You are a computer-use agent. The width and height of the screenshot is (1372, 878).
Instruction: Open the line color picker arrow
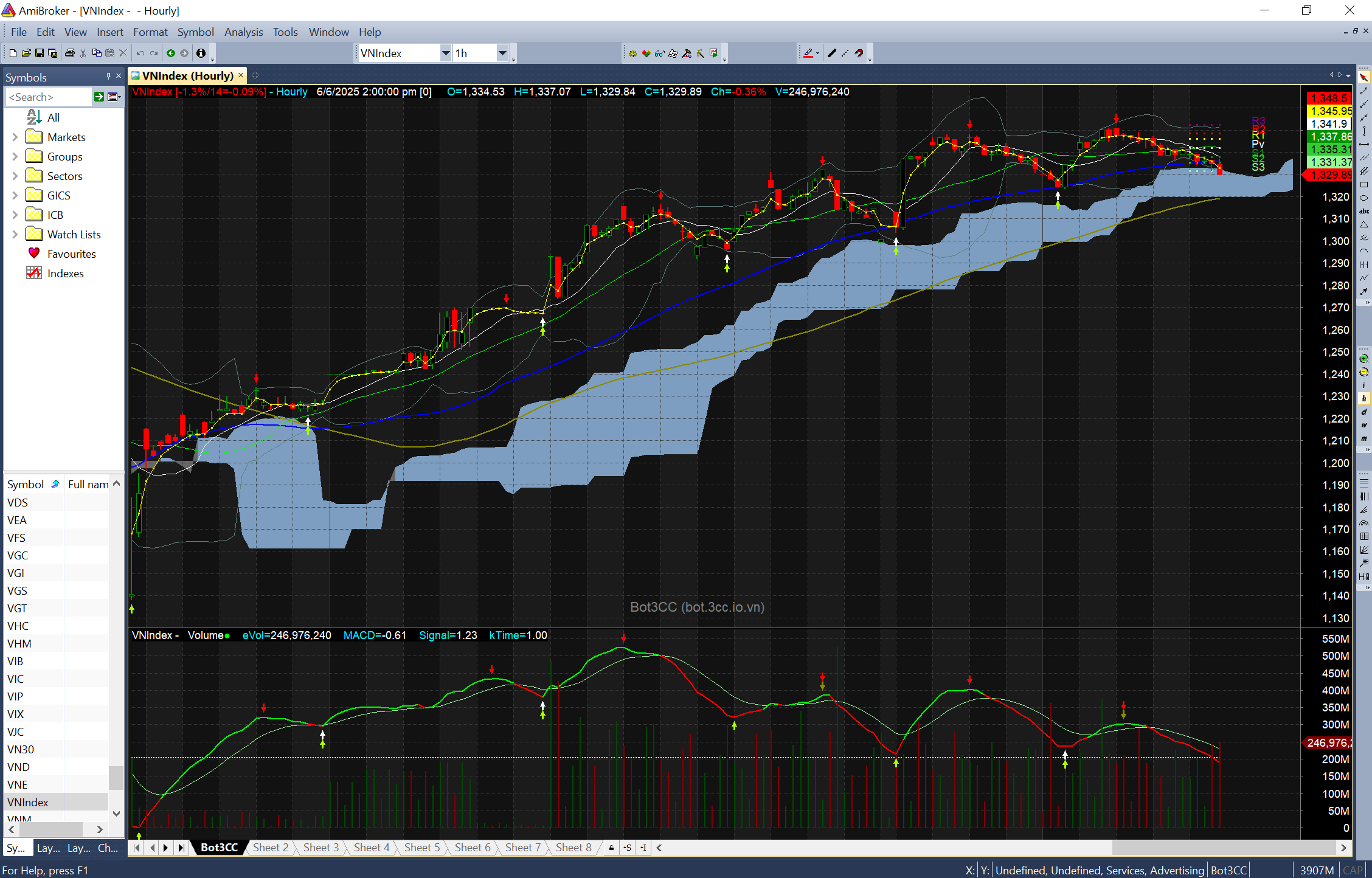click(x=817, y=54)
